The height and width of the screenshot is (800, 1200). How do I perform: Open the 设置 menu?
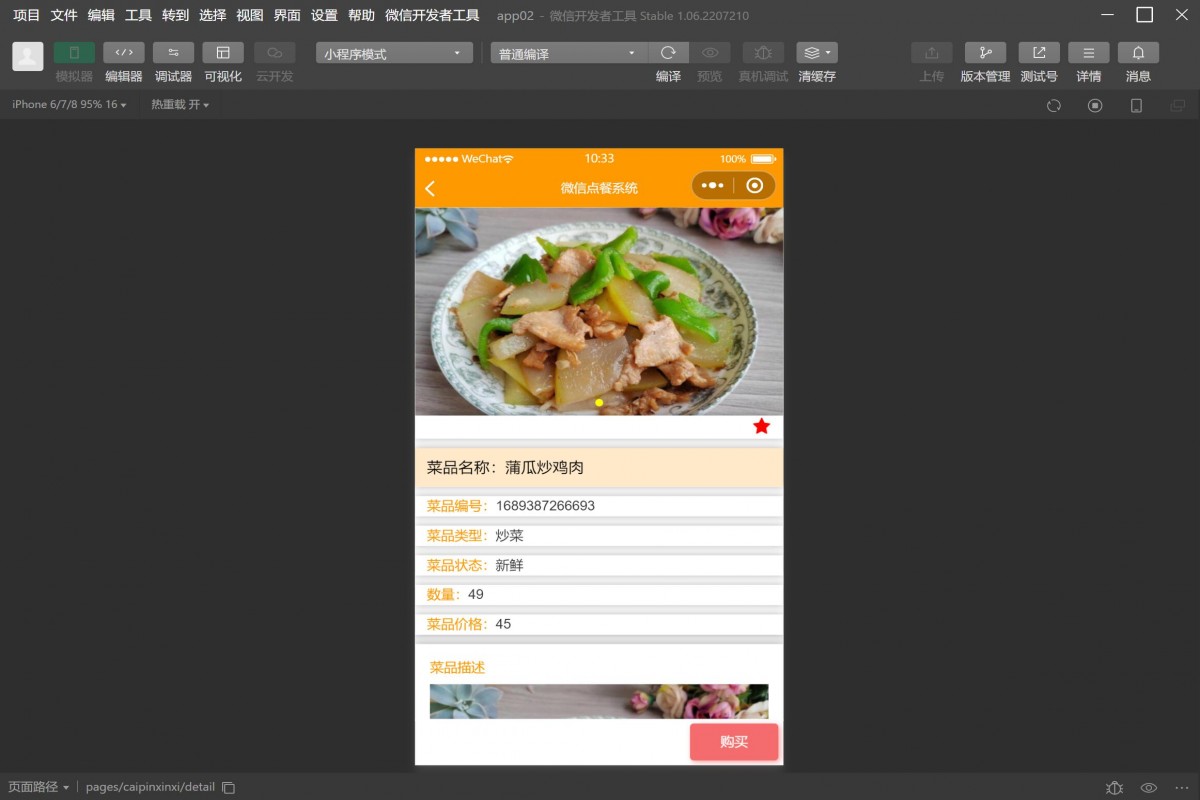point(324,15)
